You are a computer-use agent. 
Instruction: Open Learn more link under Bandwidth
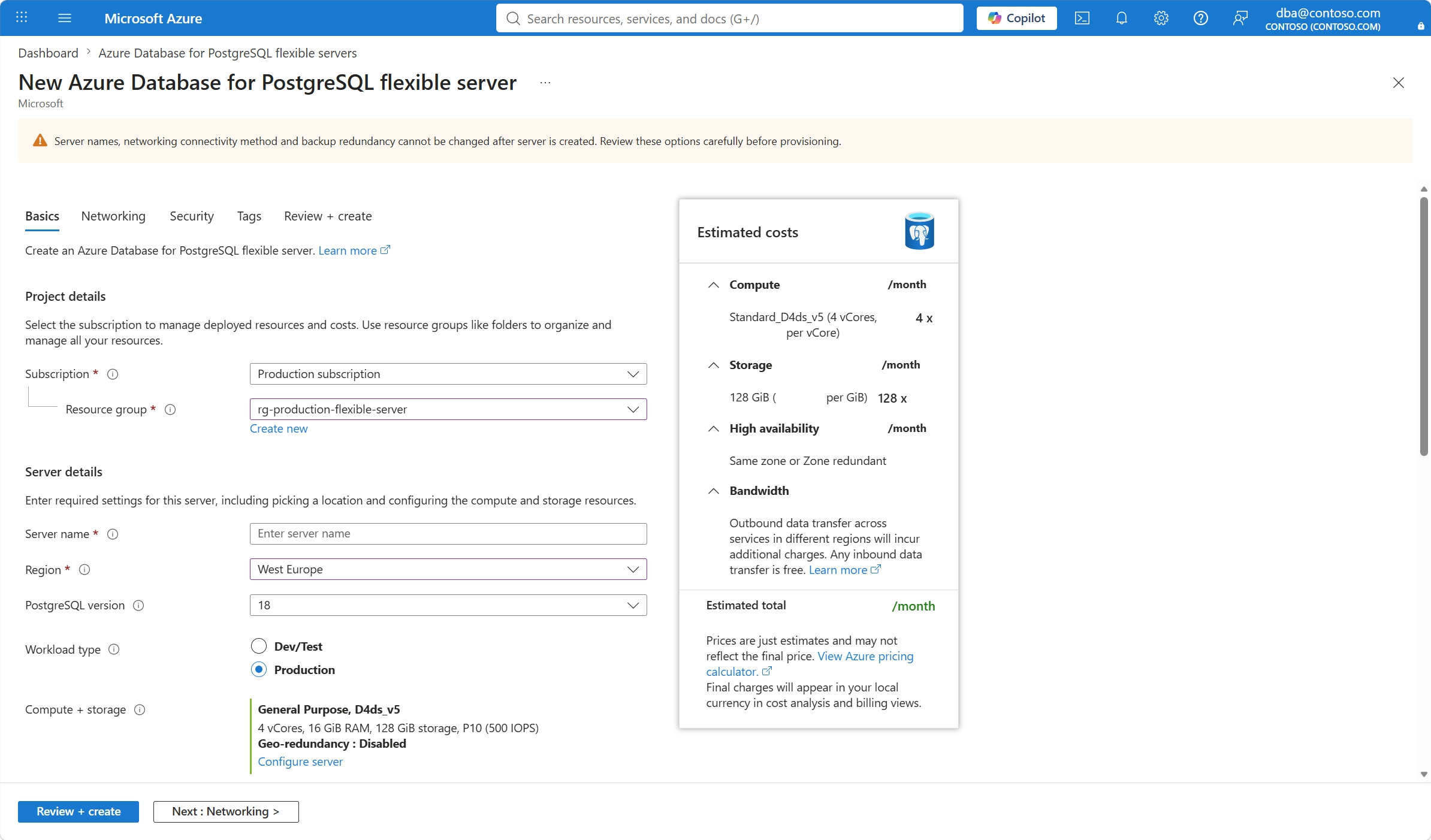click(844, 570)
